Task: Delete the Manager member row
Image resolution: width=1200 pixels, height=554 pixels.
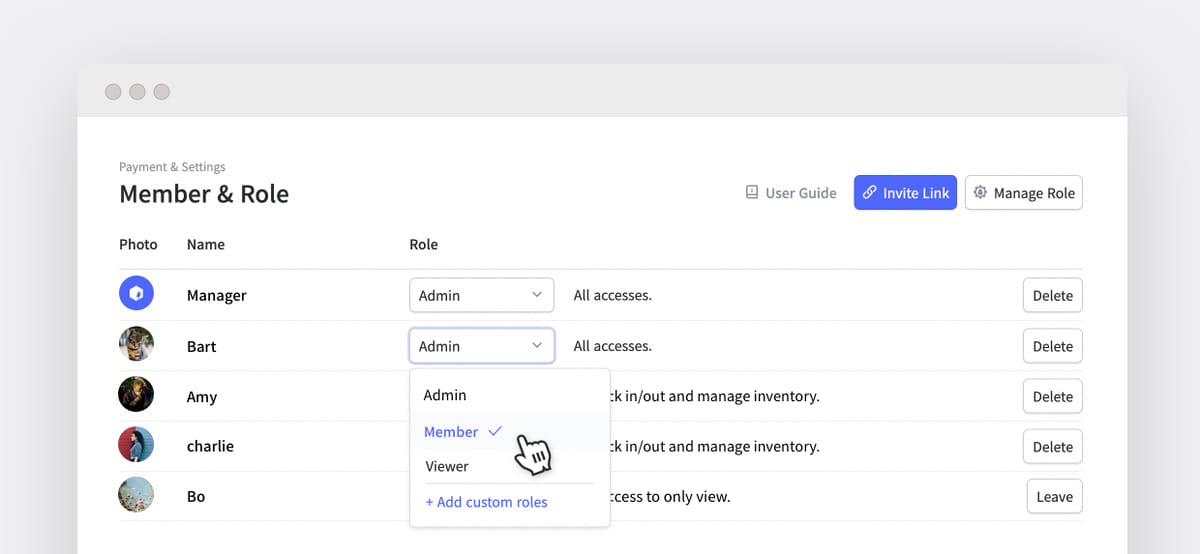Action: 1053,295
